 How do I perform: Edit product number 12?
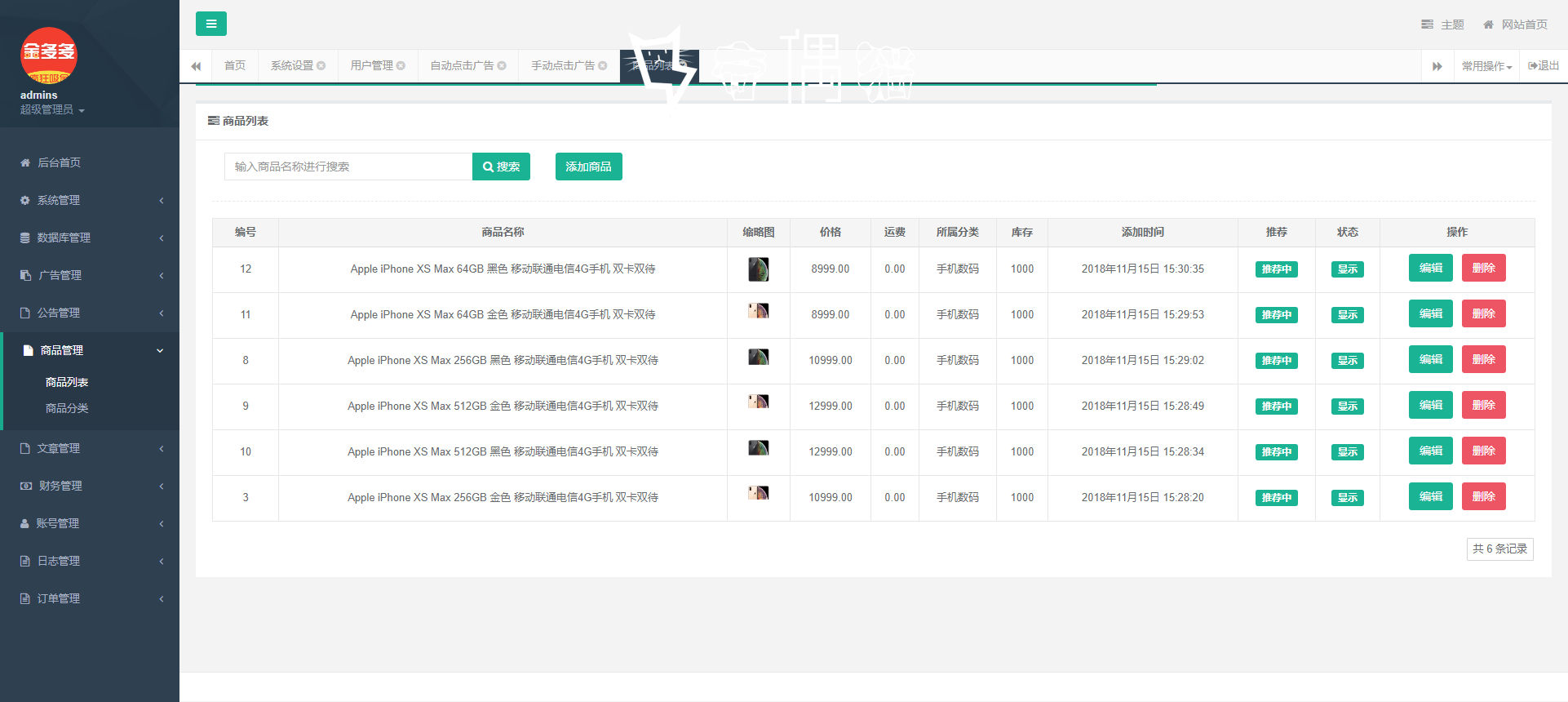pos(1431,268)
